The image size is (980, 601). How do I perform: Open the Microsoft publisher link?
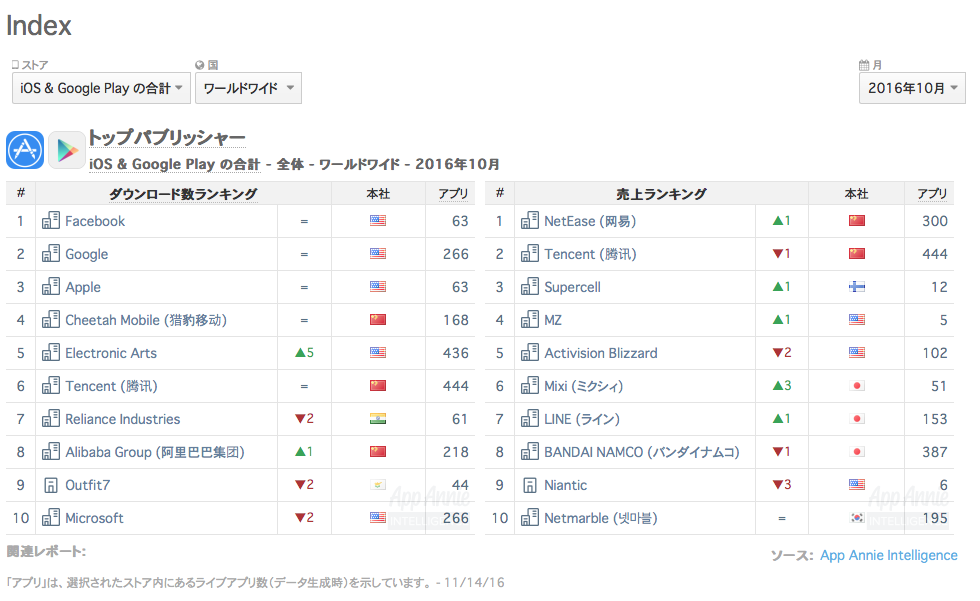pyautogui.click(x=94, y=519)
